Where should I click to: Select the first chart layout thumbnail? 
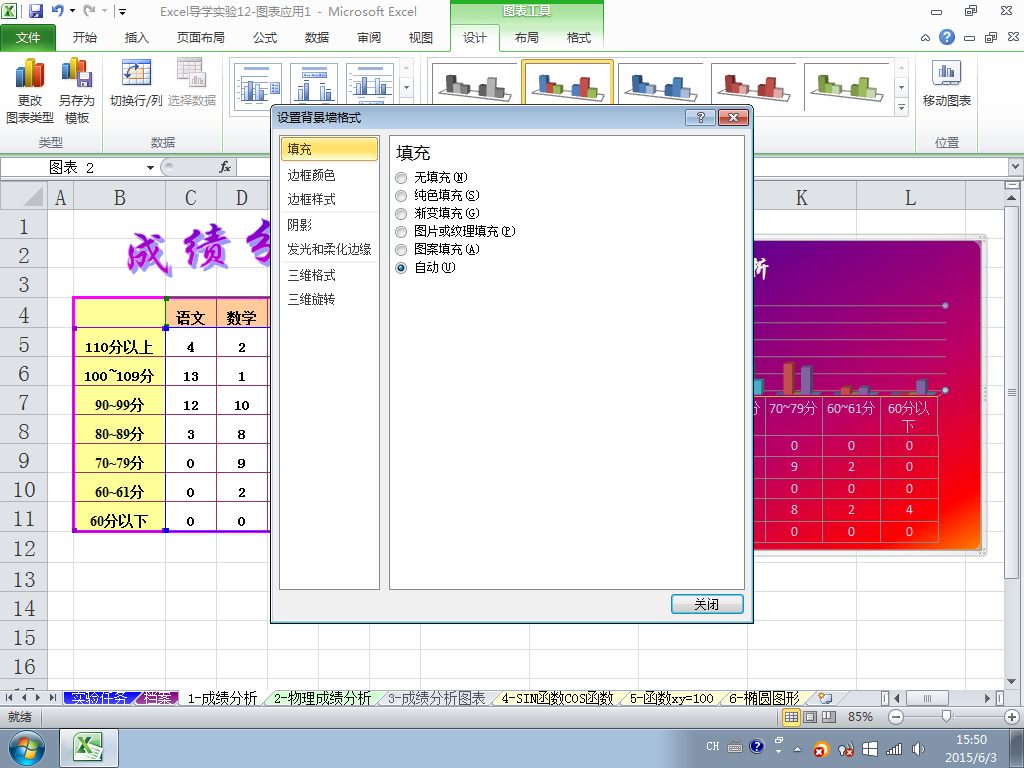click(x=257, y=82)
